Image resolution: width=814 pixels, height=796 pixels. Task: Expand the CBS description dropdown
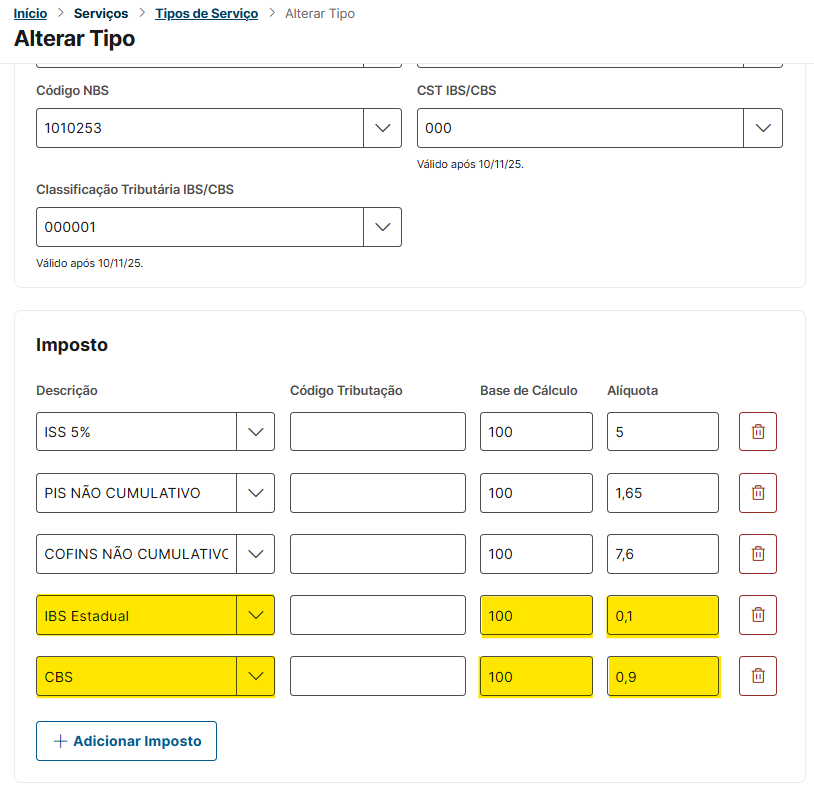click(256, 676)
